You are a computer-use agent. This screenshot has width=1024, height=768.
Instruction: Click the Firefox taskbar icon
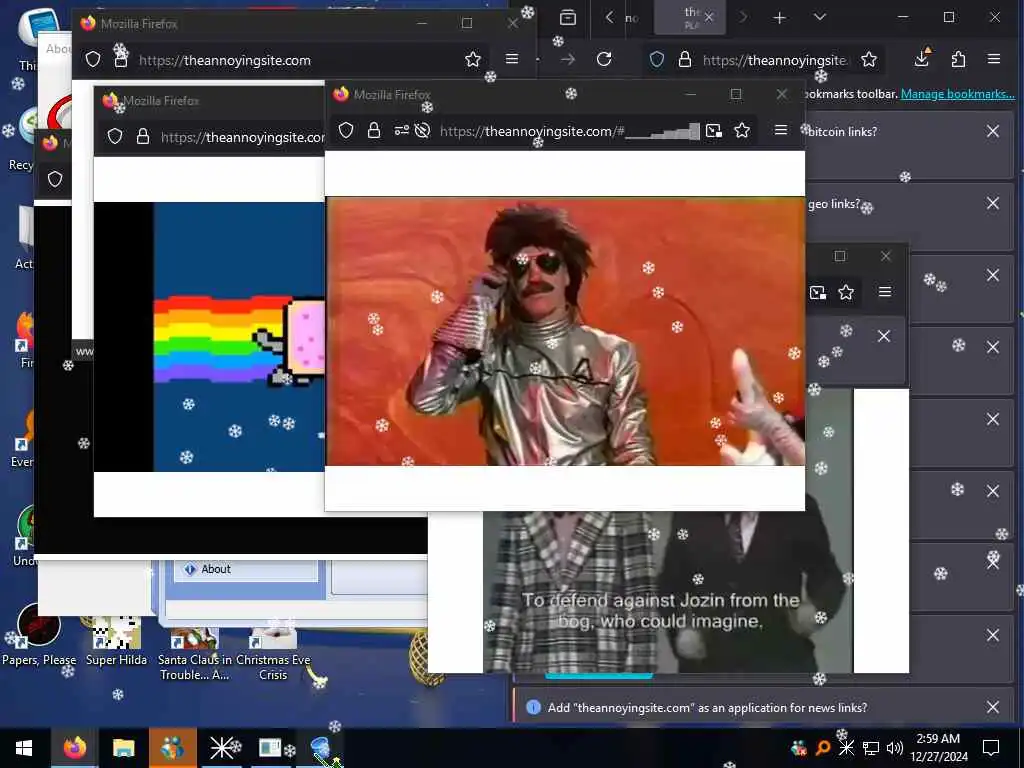[x=74, y=748]
